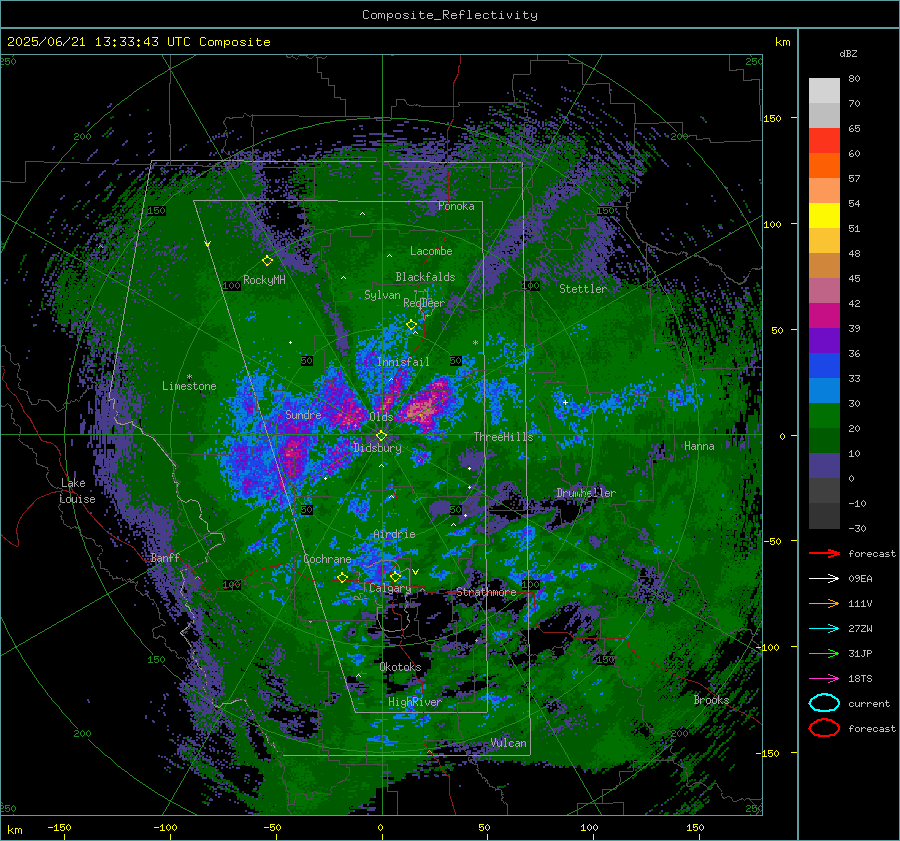Pick the yellow 54 dBZ color swatch
900x841 pixels.
click(824, 215)
